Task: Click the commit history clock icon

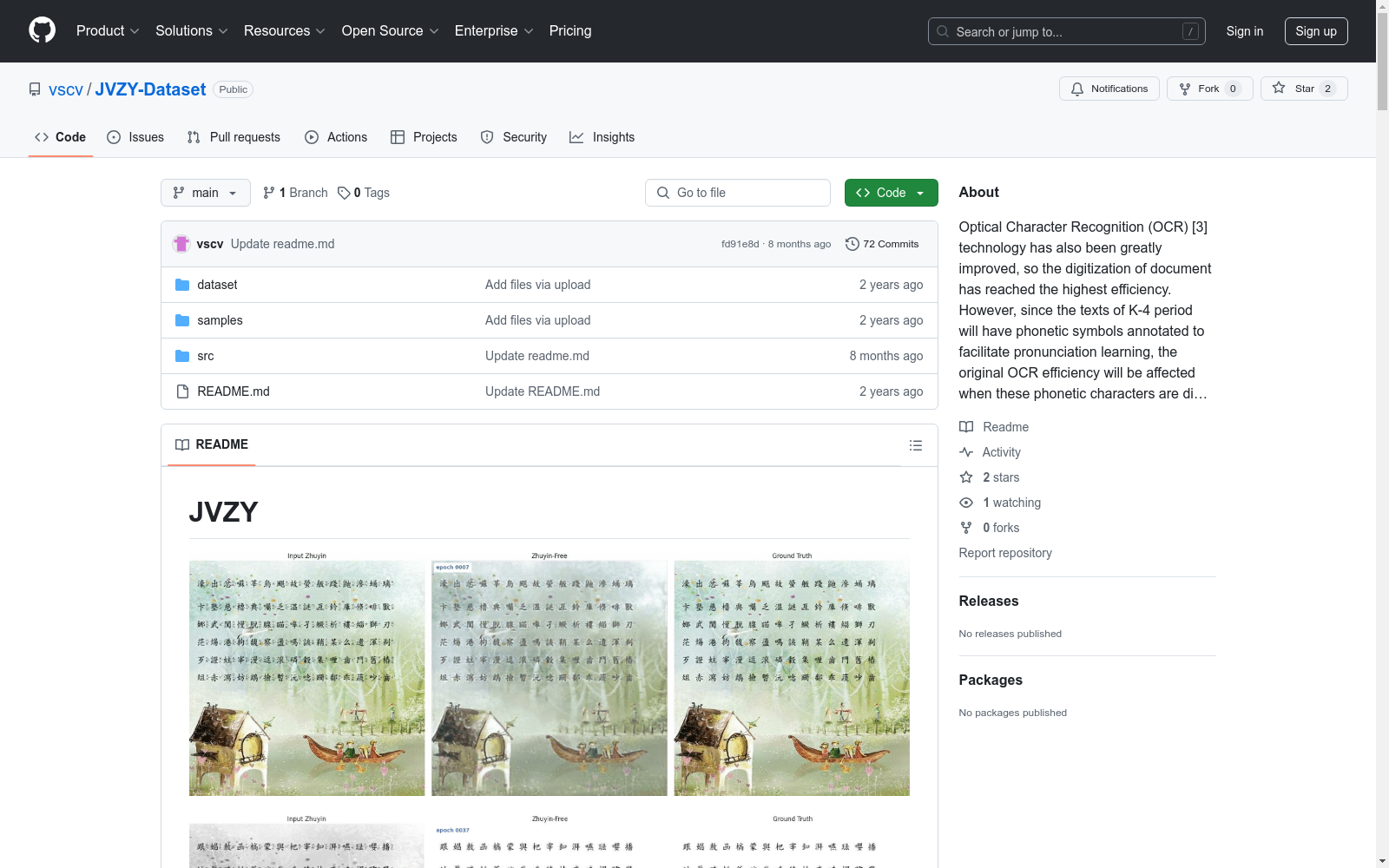Action: [852, 244]
